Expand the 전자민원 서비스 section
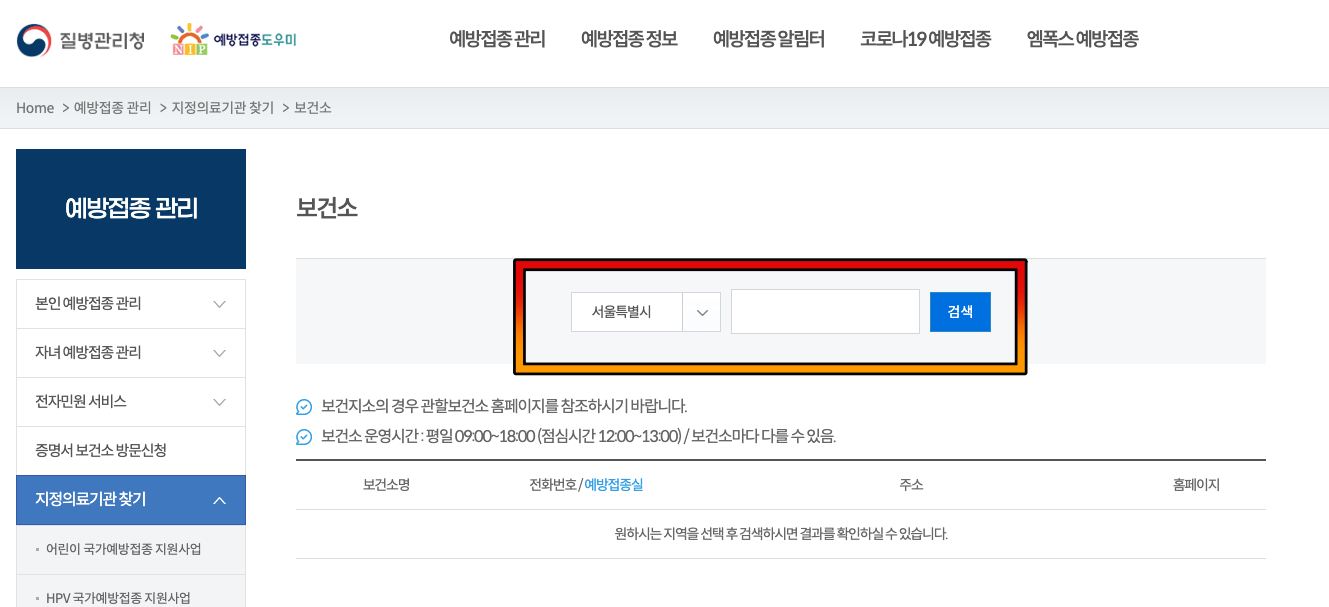The image size is (1329, 607). pos(131,401)
